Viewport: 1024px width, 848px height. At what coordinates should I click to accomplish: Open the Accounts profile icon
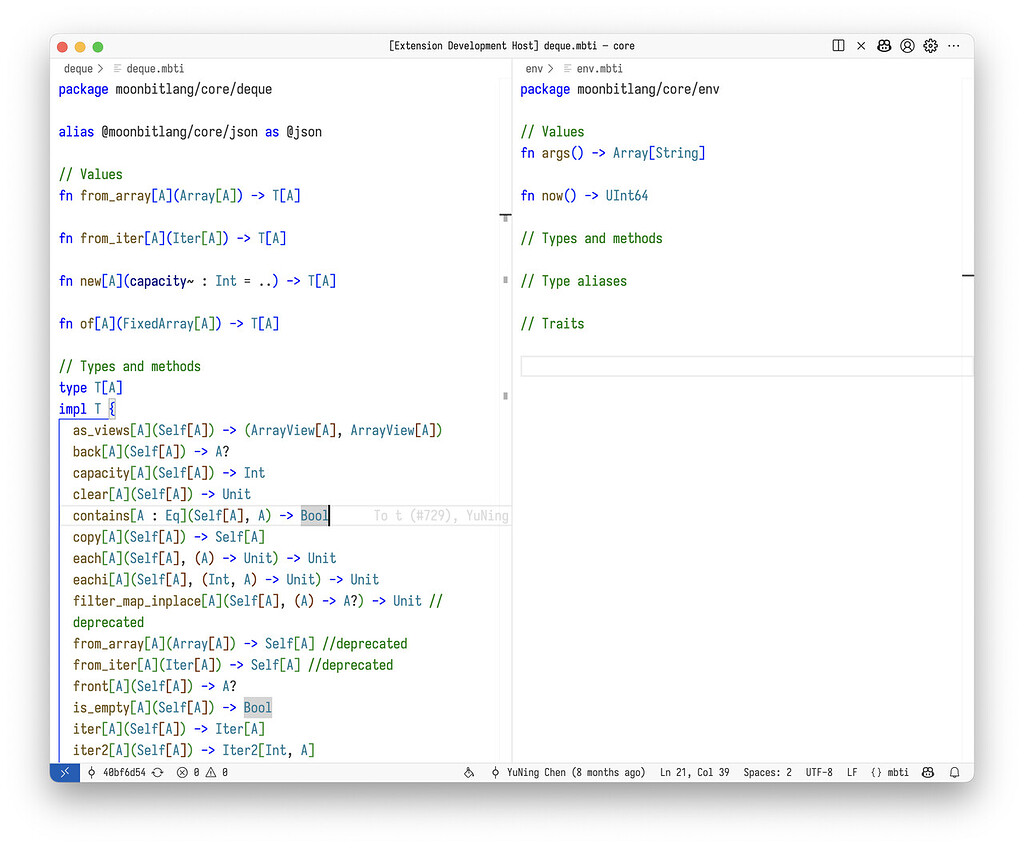pyautogui.click(x=908, y=46)
